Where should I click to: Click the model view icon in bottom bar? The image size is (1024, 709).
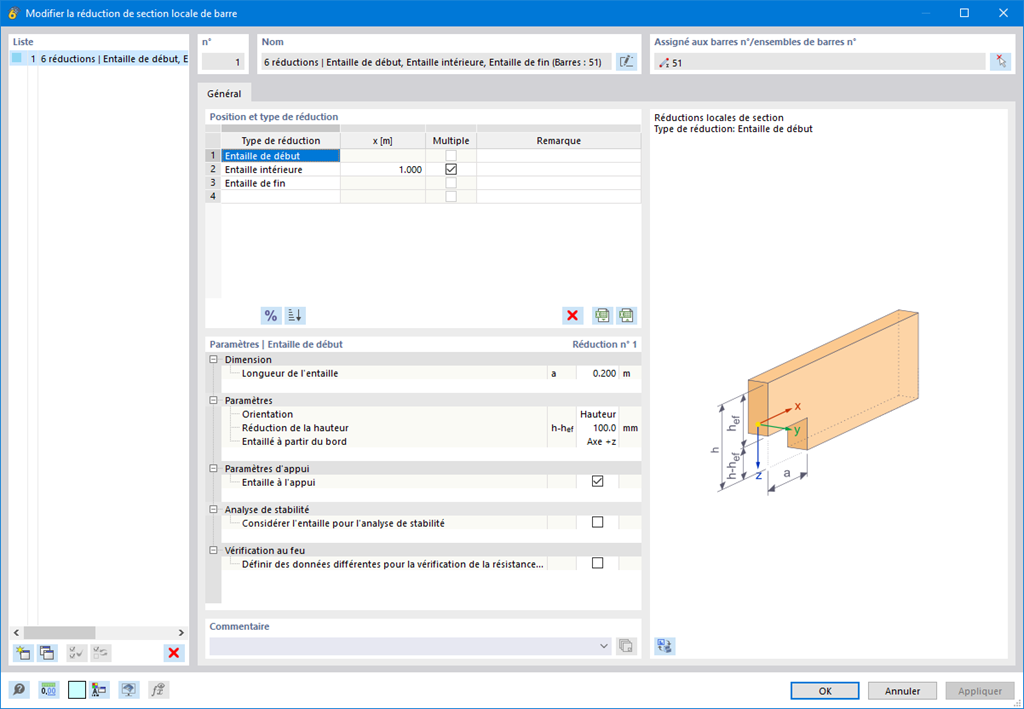pos(100,690)
